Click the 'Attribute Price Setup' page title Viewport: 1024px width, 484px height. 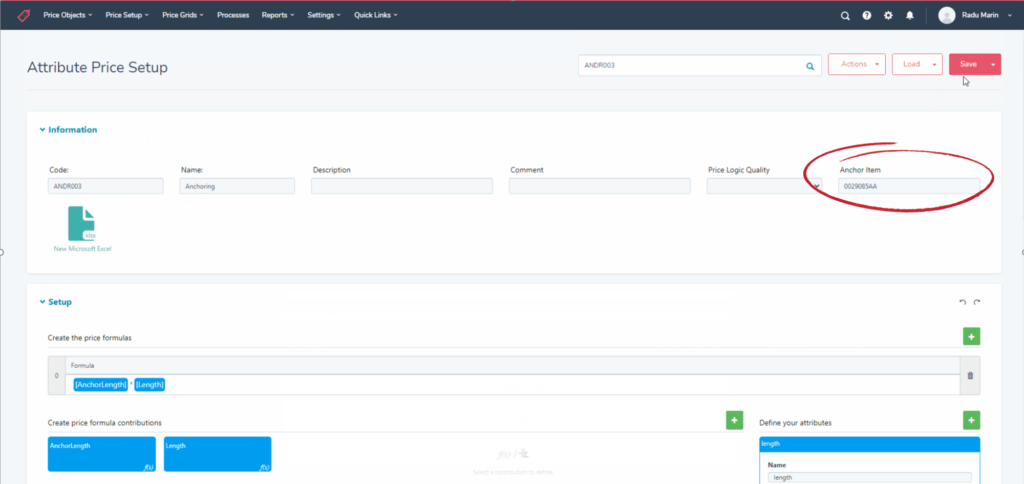(97, 67)
